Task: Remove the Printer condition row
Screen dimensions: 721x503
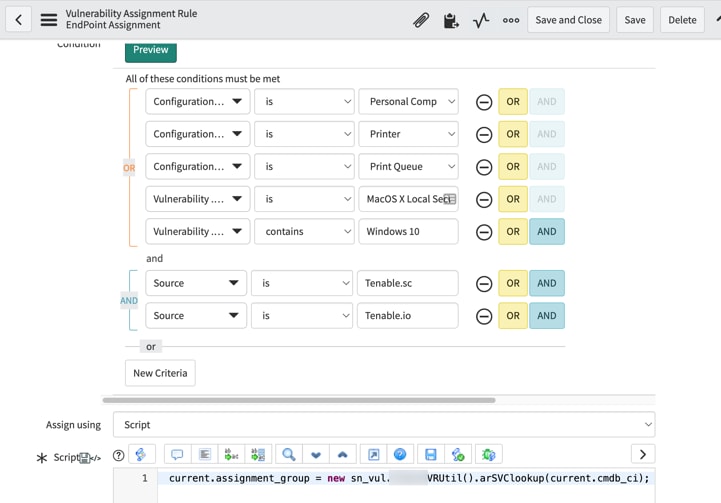Action: tap(484, 135)
